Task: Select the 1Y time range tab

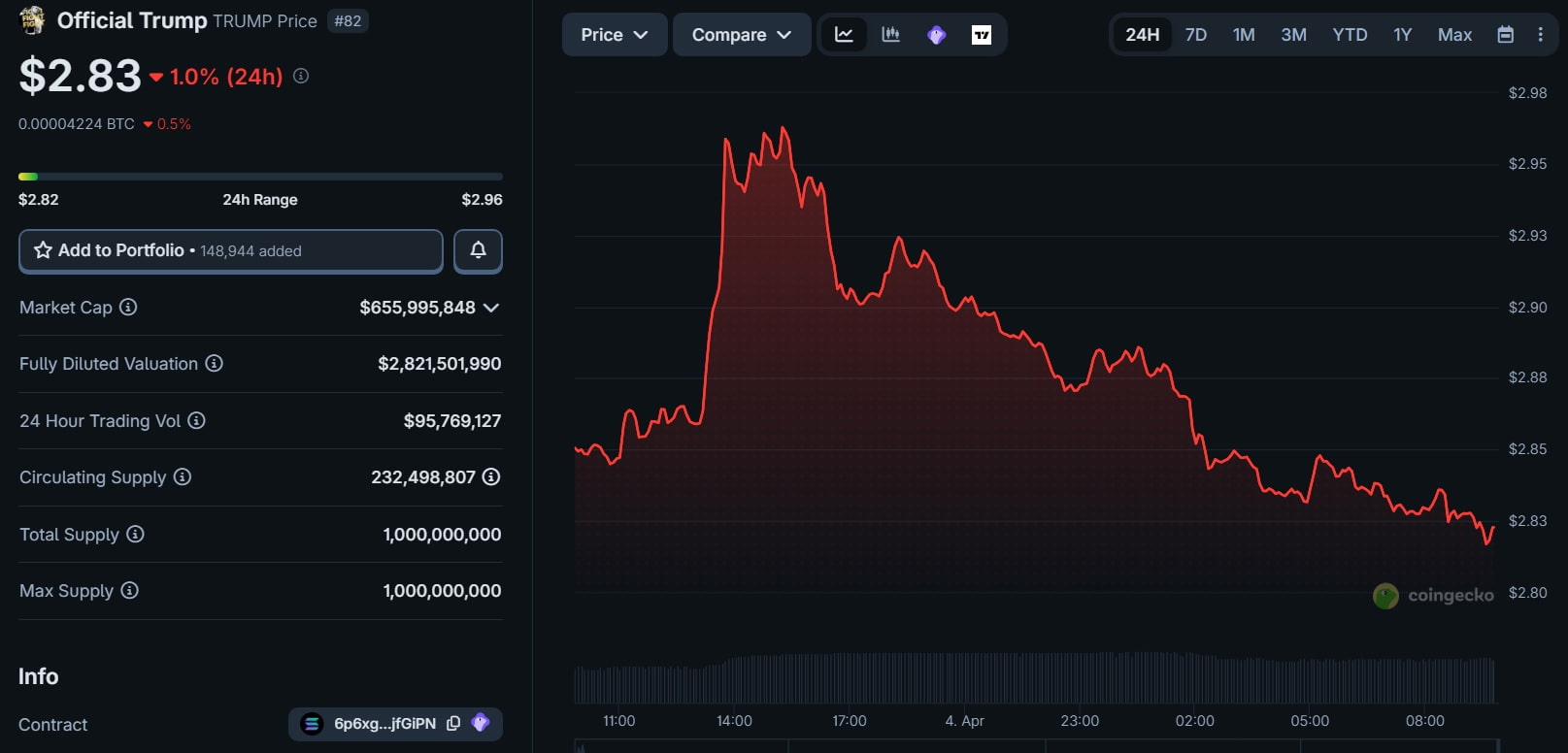Action: pyautogui.click(x=1402, y=35)
